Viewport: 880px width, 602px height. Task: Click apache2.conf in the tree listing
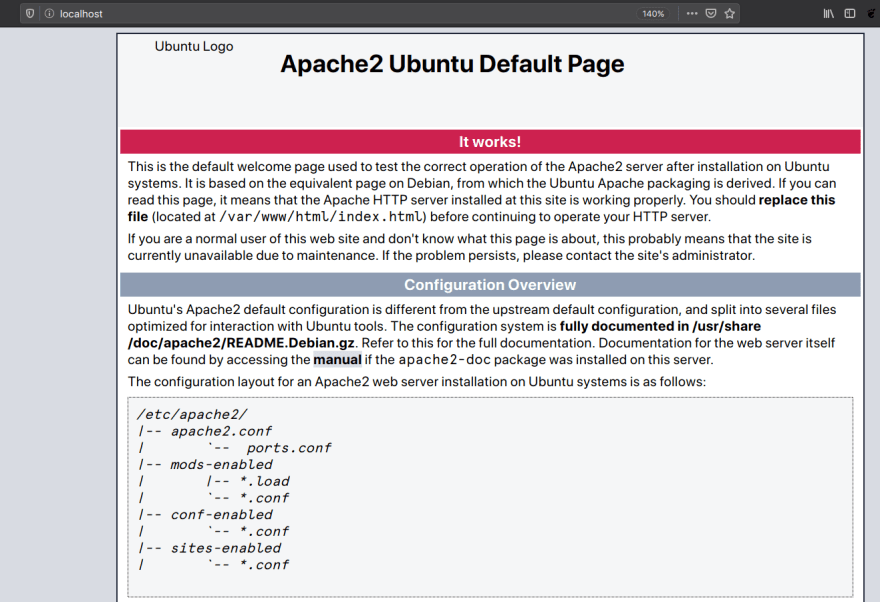click(x=221, y=431)
